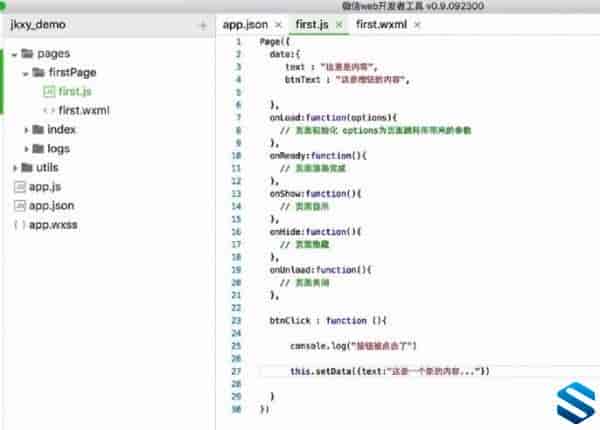Place cursor on the this.setData code line
This screenshot has height=430, width=600.
click(x=390, y=371)
